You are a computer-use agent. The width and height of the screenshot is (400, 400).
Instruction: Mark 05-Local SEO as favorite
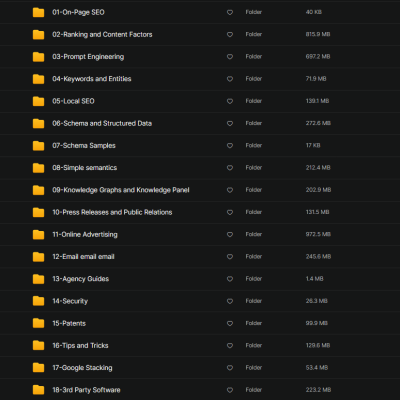pyautogui.click(x=230, y=101)
